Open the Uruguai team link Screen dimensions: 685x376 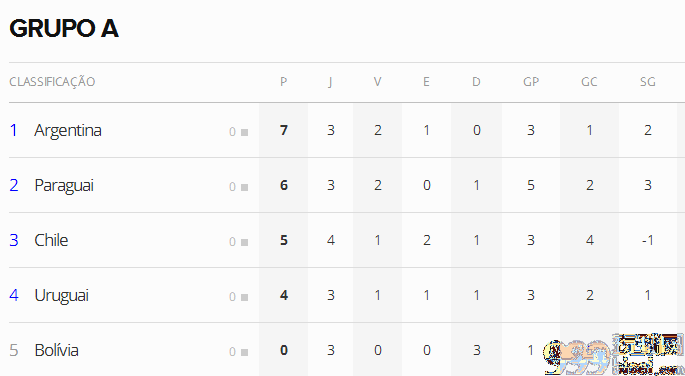pos(62,296)
